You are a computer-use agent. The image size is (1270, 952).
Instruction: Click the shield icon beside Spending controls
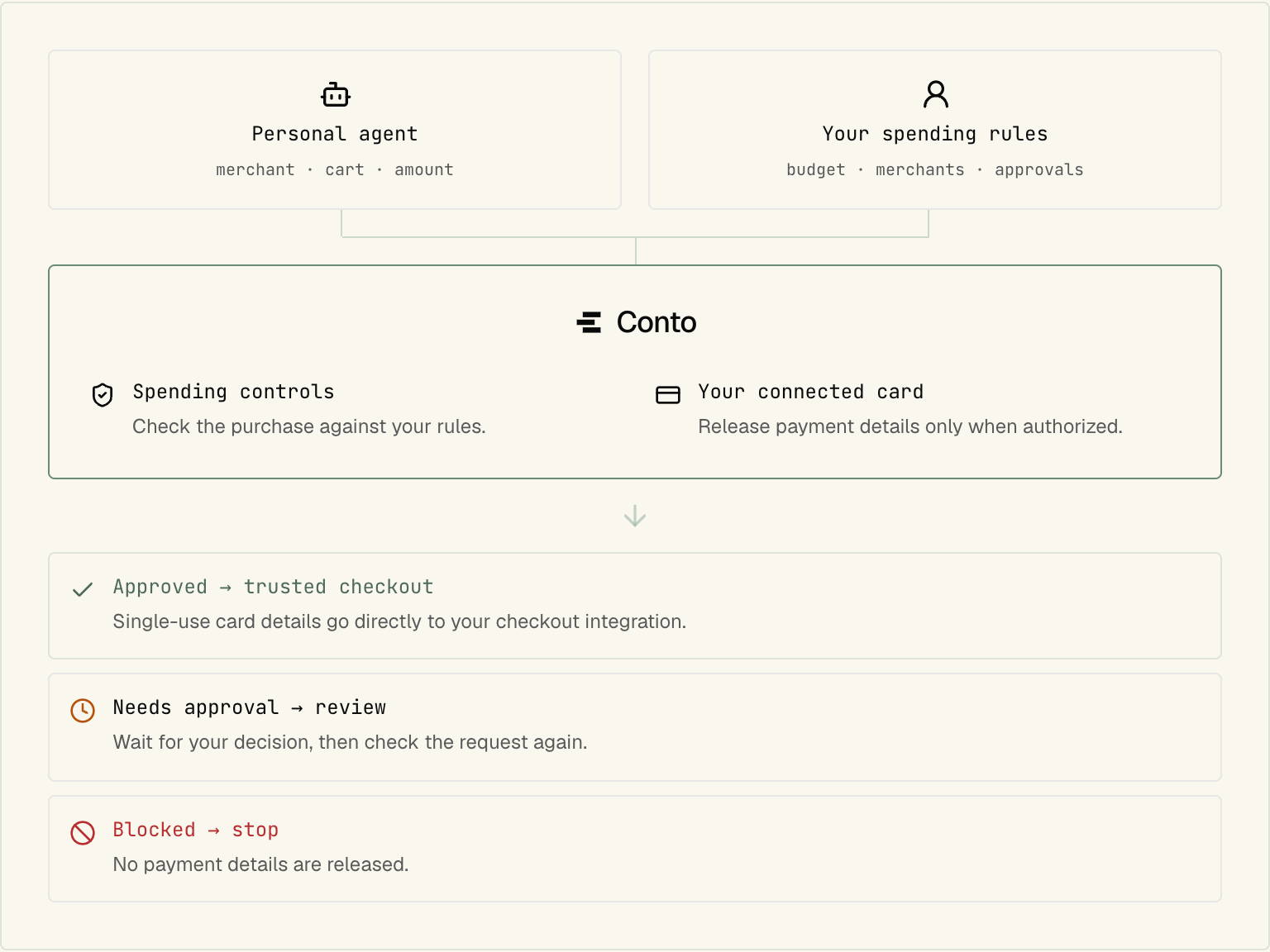(x=103, y=395)
